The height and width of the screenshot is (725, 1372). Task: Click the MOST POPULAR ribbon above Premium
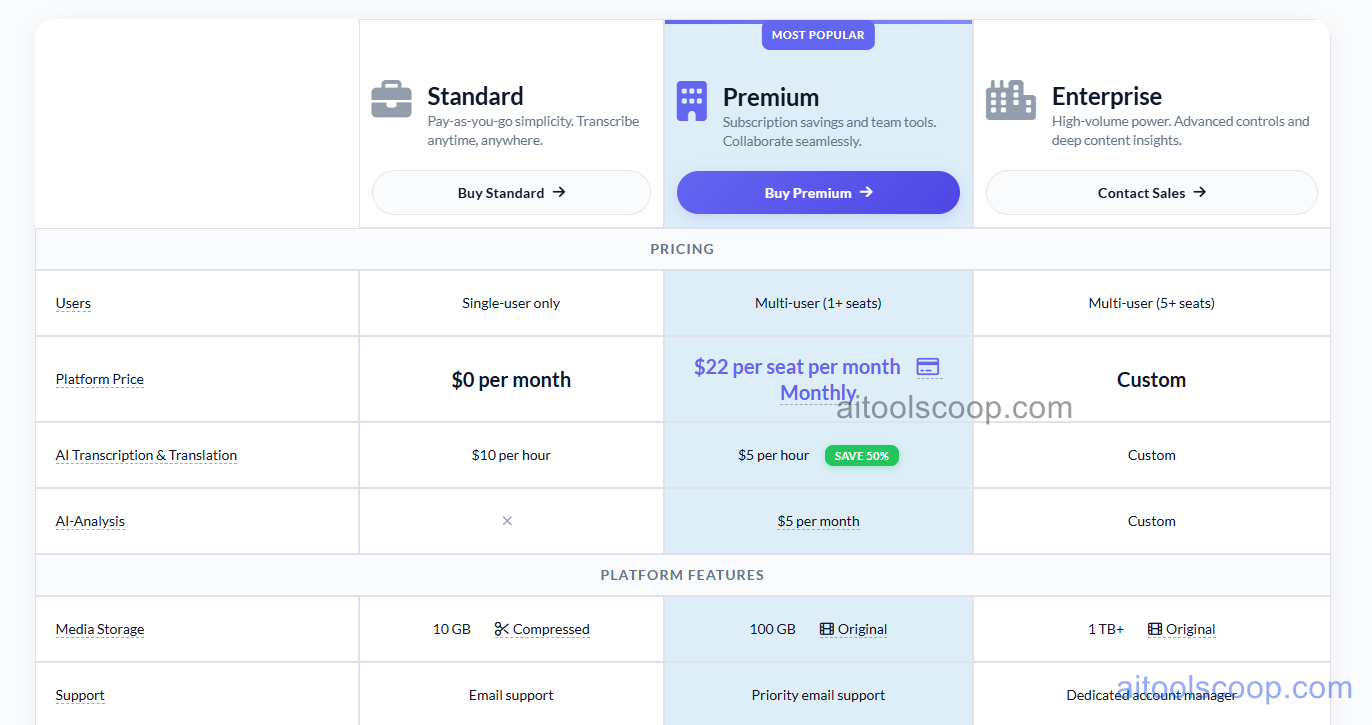[x=818, y=35]
